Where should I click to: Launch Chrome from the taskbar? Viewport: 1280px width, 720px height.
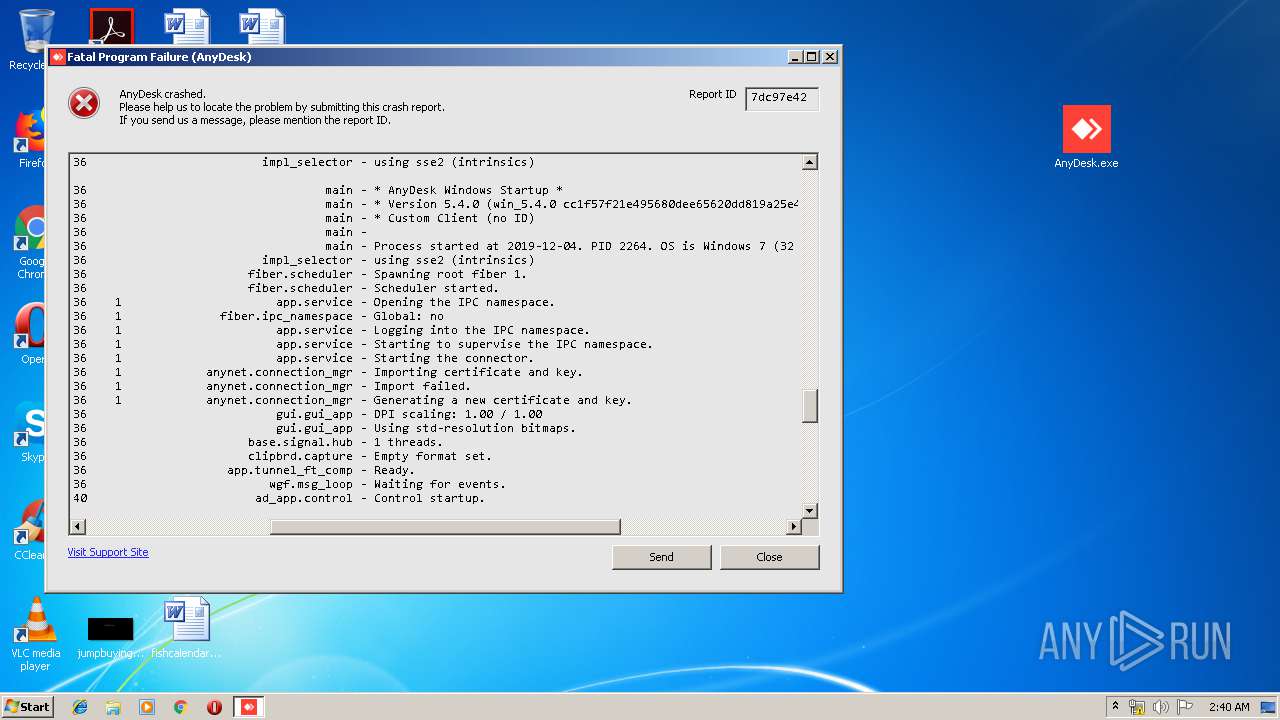(x=180, y=707)
